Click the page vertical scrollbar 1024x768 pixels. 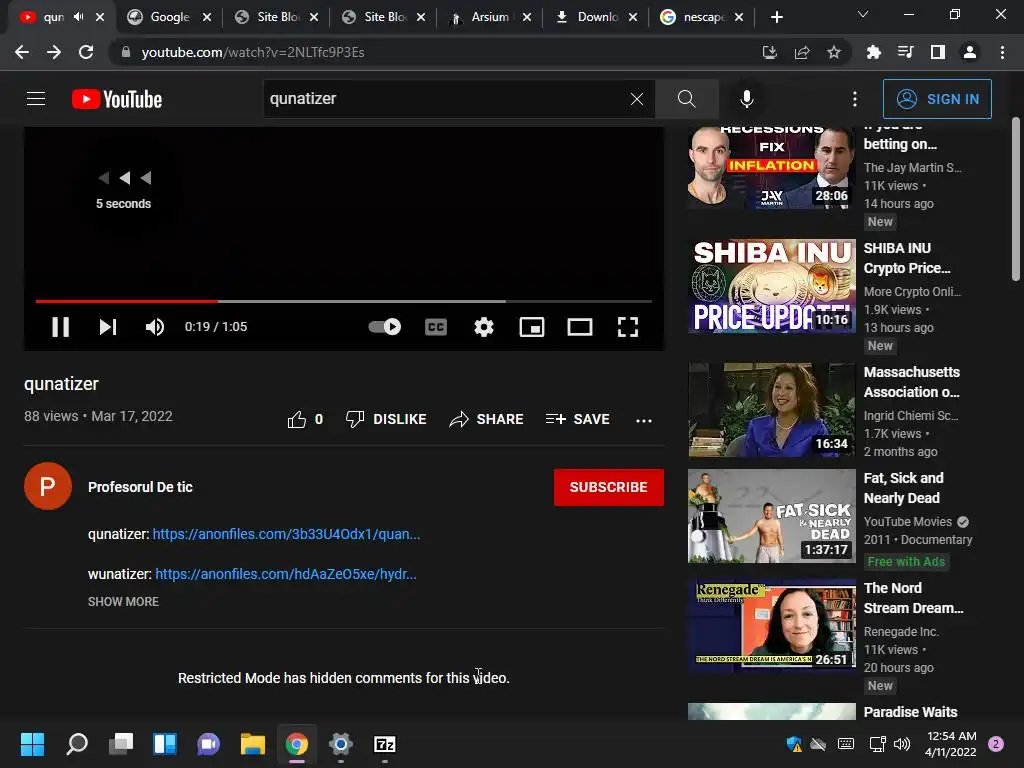click(1016, 199)
